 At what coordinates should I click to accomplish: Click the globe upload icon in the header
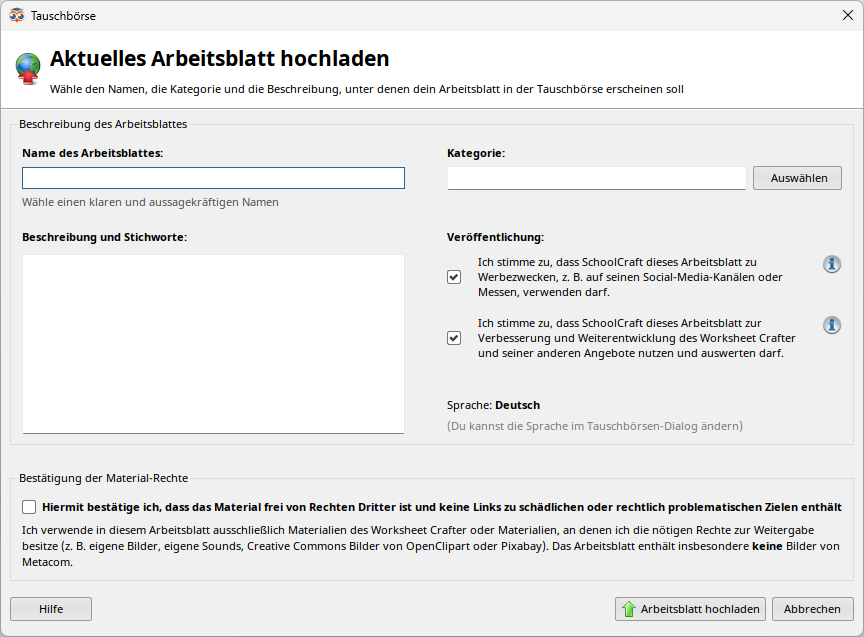coord(28,65)
